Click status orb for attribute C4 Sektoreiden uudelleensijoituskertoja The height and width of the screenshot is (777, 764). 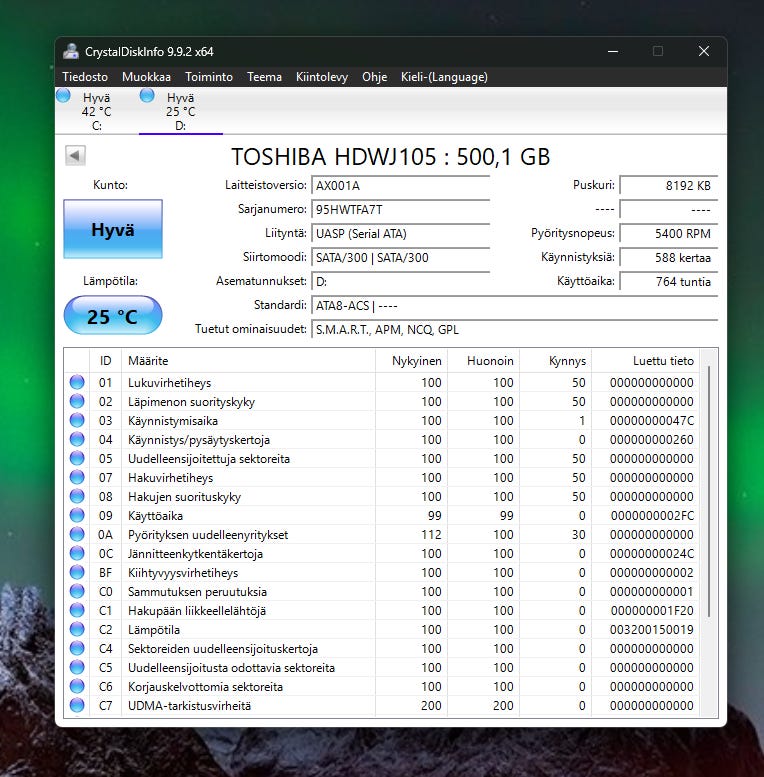click(x=77, y=648)
